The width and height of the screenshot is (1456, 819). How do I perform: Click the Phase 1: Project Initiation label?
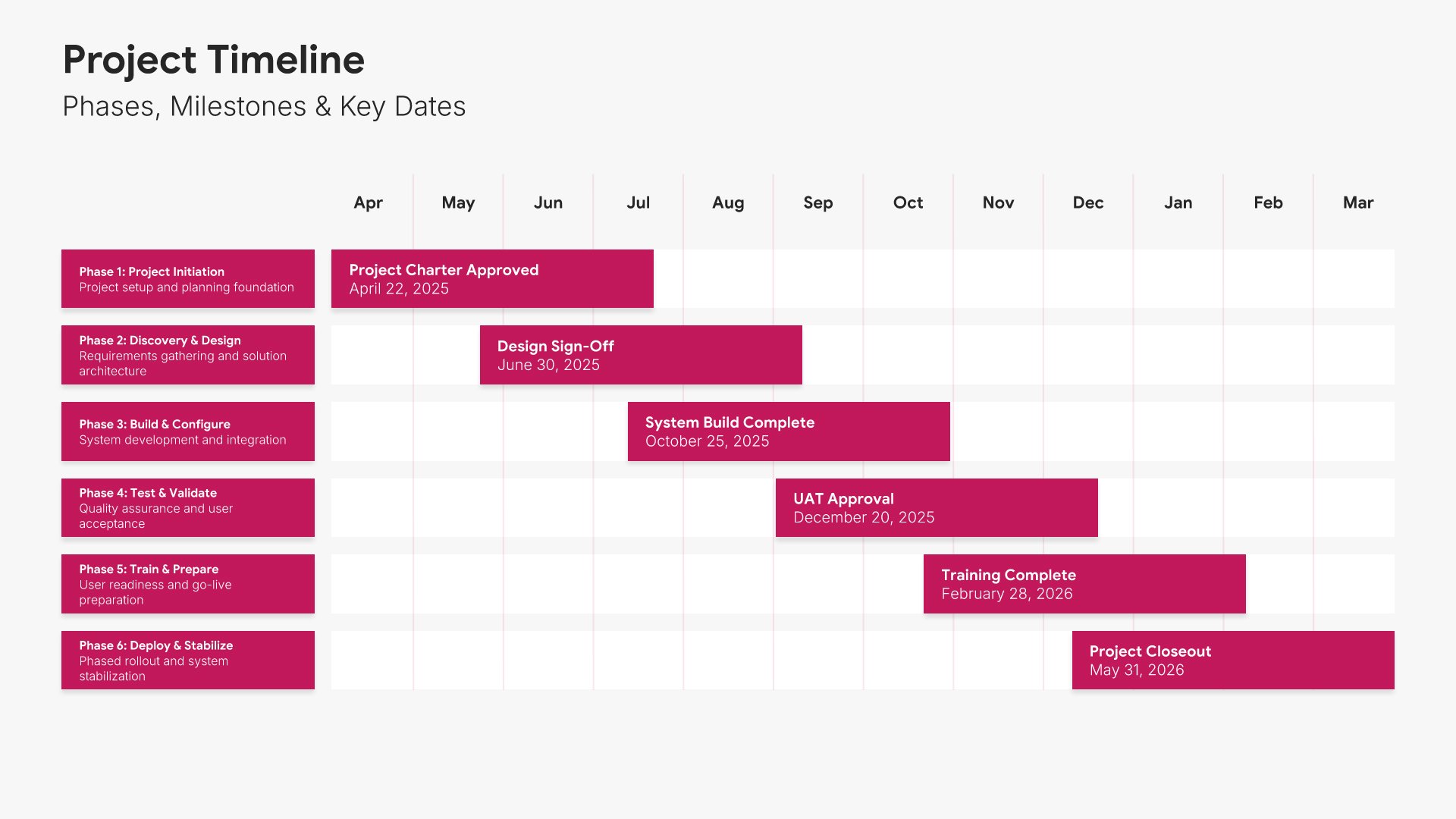click(x=187, y=279)
